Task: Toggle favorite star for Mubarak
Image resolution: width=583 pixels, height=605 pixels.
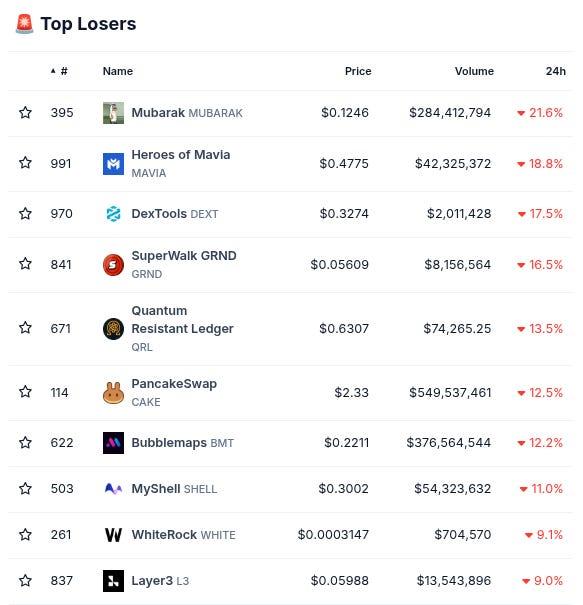Action: pyautogui.click(x=25, y=113)
